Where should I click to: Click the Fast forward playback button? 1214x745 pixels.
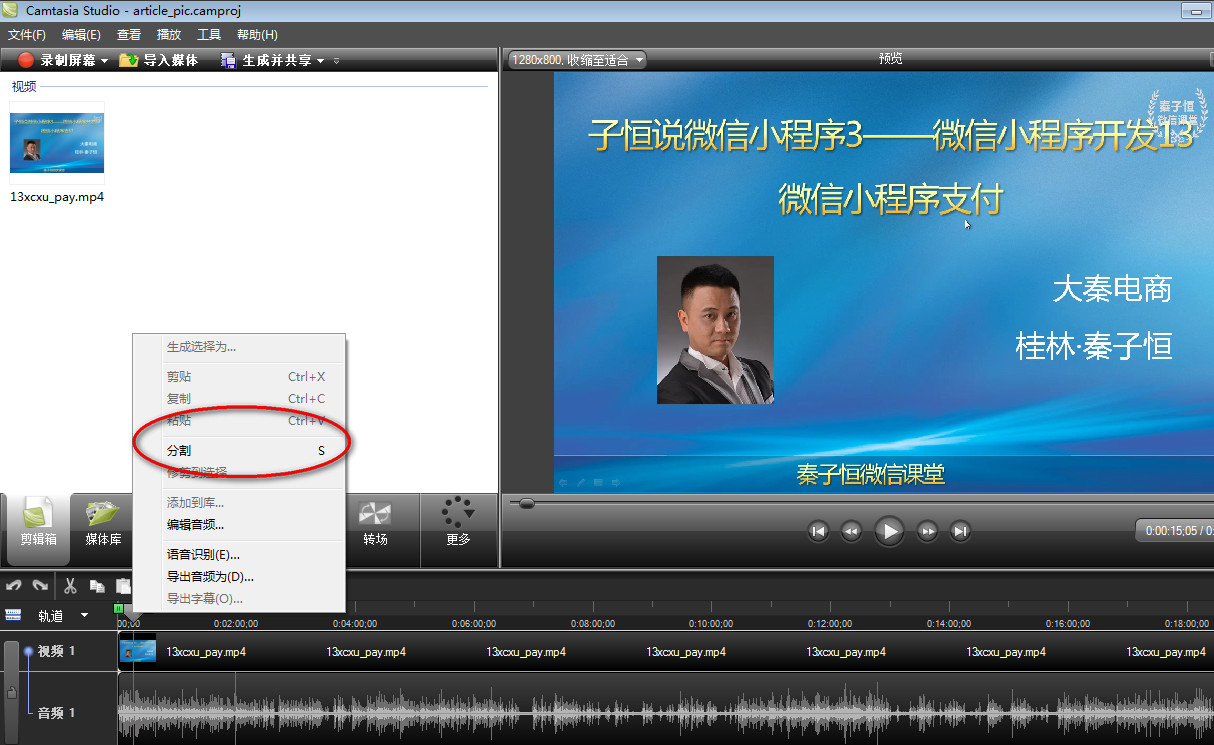pyautogui.click(x=928, y=531)
